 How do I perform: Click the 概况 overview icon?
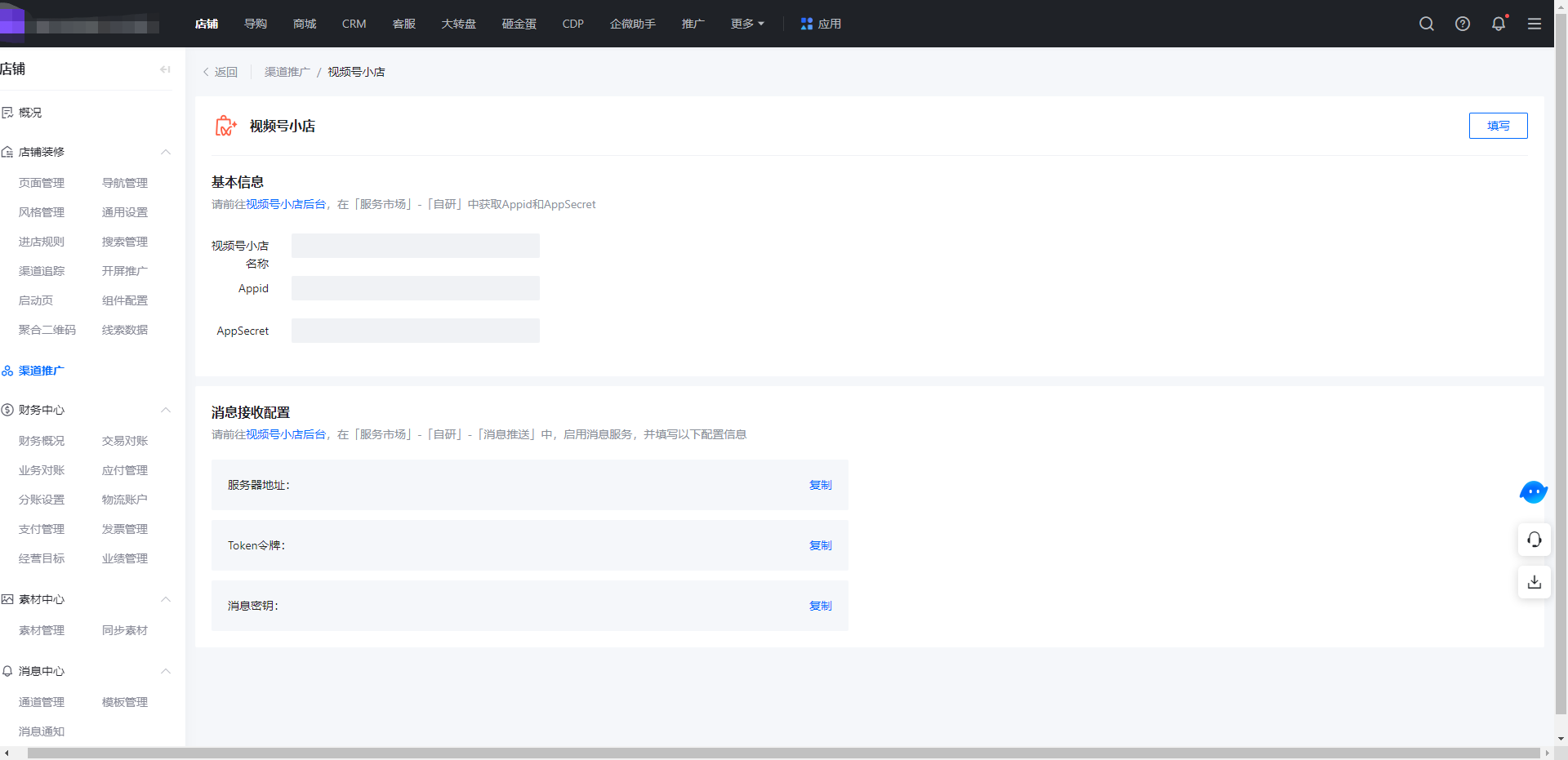(x=7, y=113)
